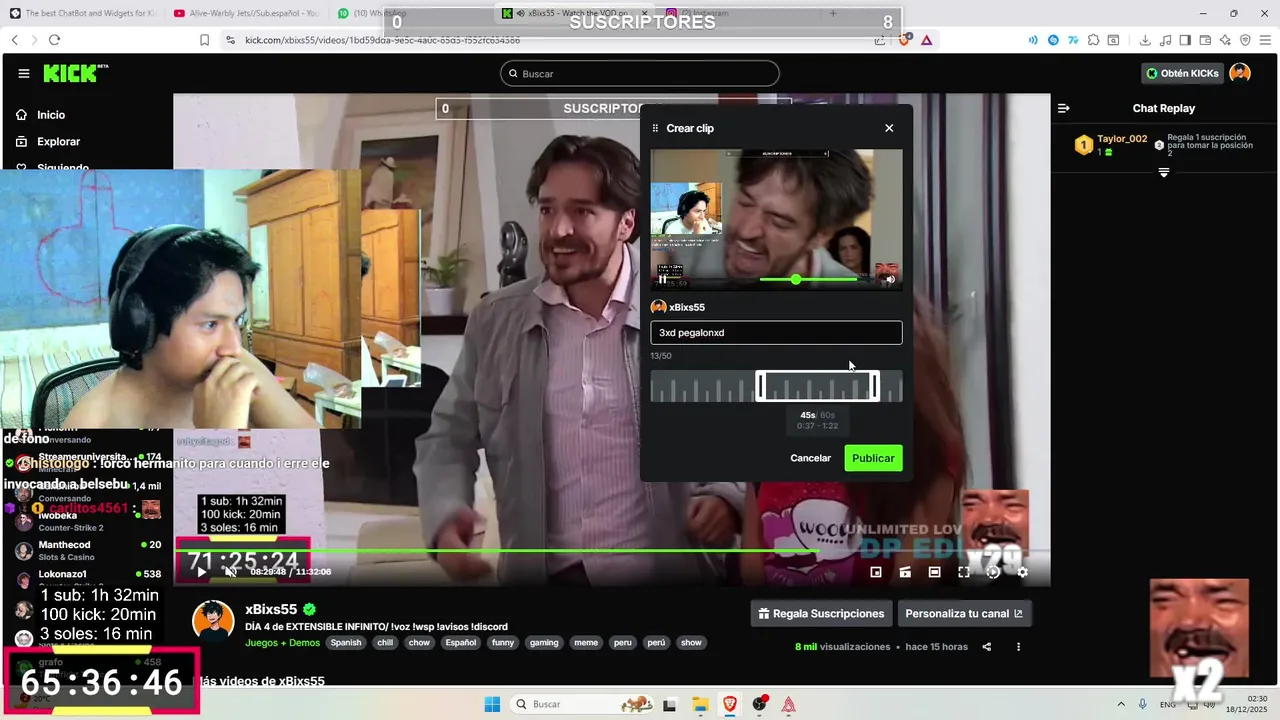Switch to the ChatBot and Widgets tab
The width and height of the screenshot is (1280, 720).
point(83,13)
